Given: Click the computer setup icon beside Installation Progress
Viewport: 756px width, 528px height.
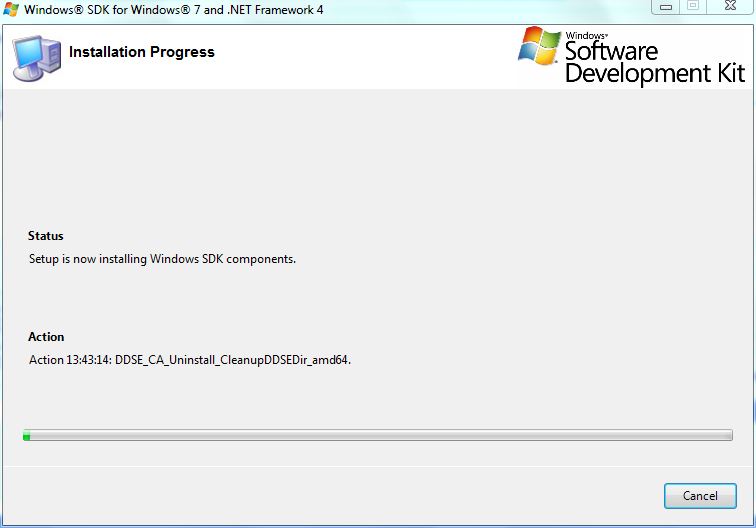Looking at the screenshot, I should coord(37,58).
